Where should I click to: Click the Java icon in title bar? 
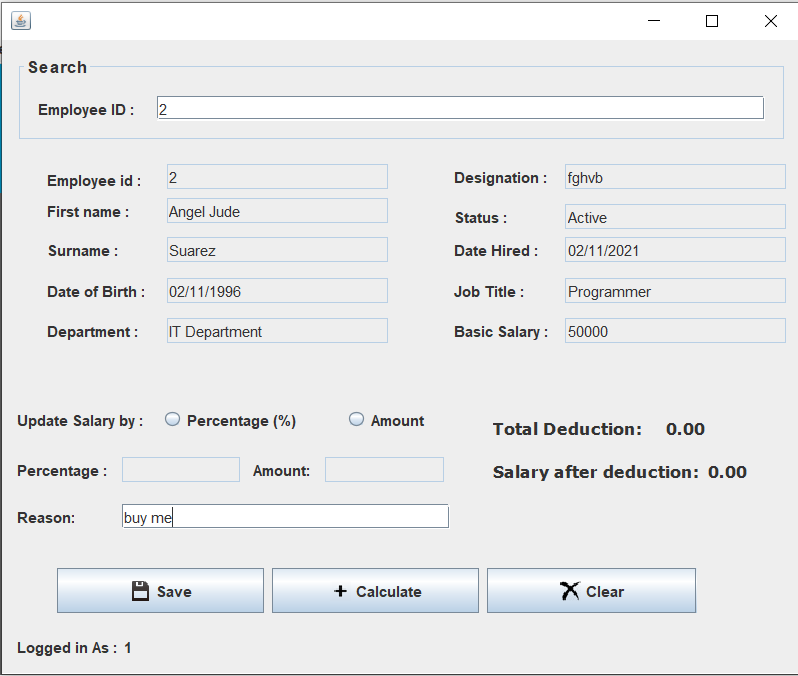[x=20, y=21]
